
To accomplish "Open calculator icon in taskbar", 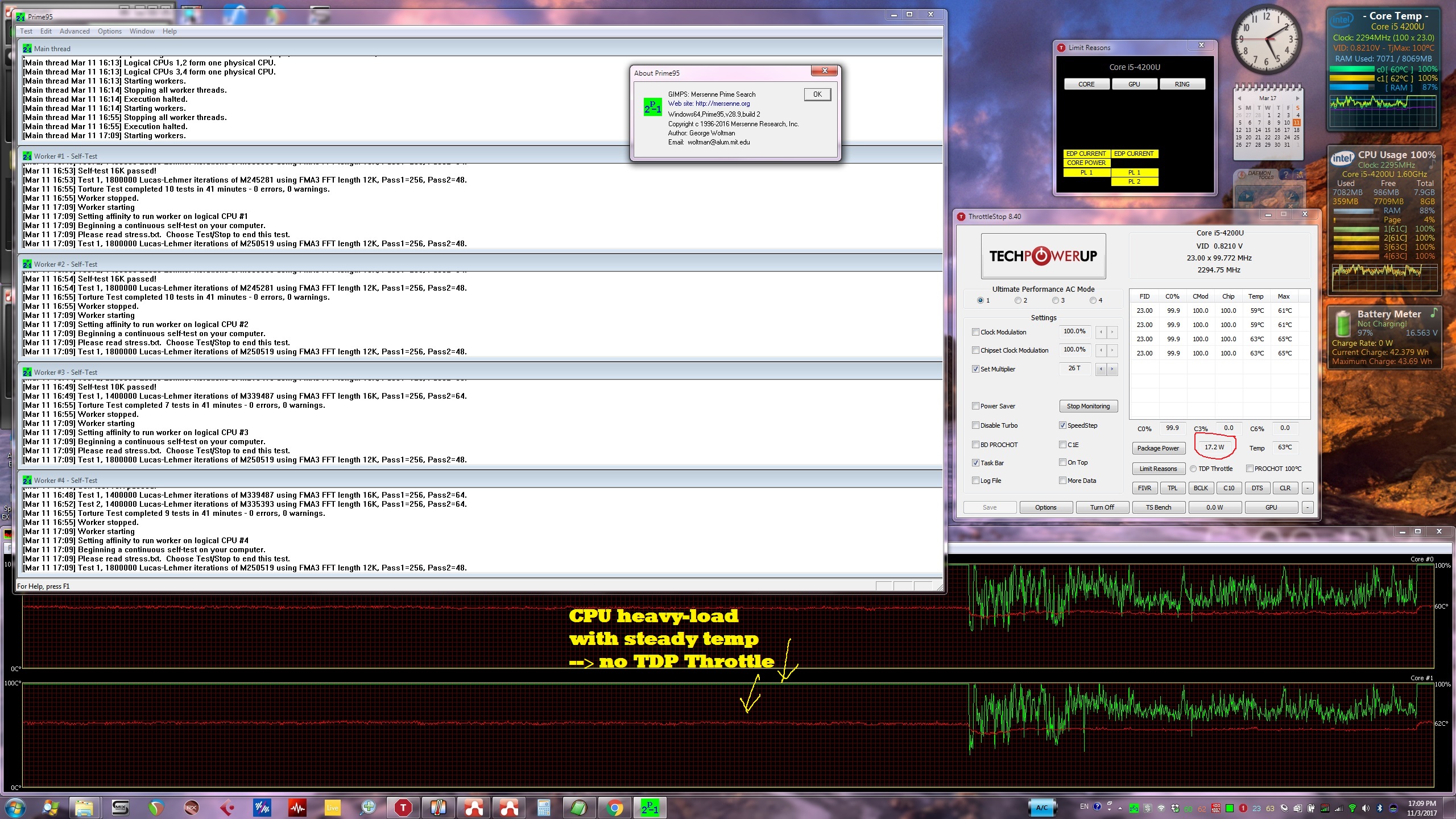I will point(543,808).
